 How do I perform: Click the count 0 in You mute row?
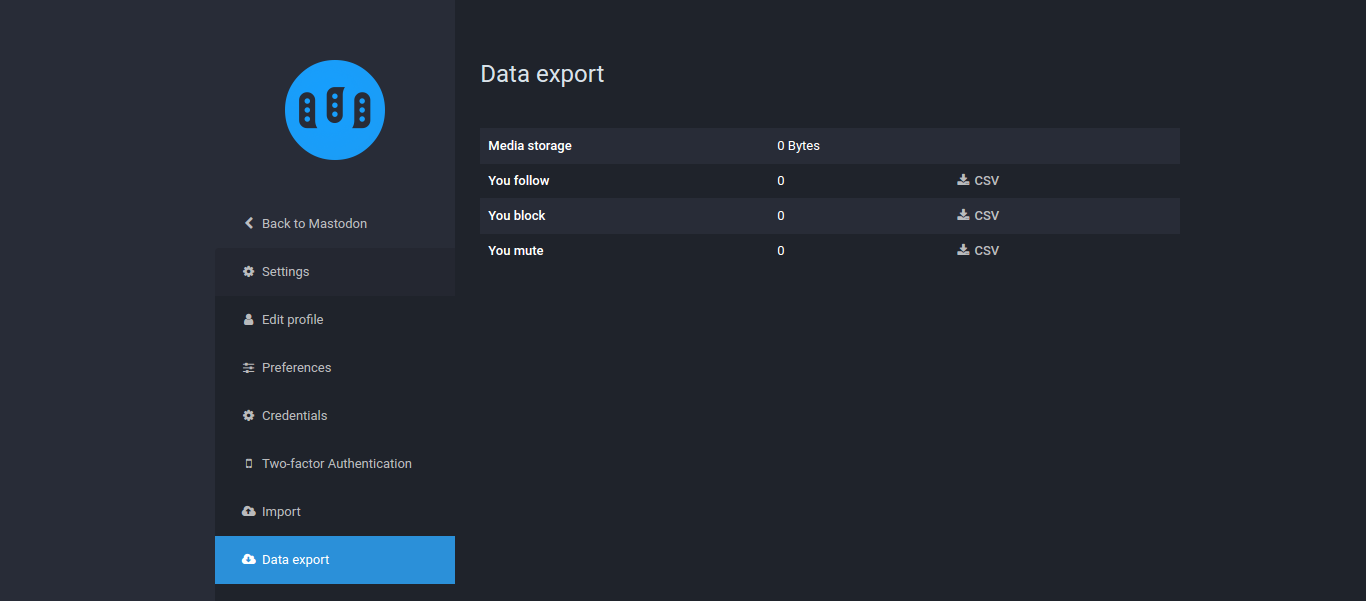[x=781, y=251]
